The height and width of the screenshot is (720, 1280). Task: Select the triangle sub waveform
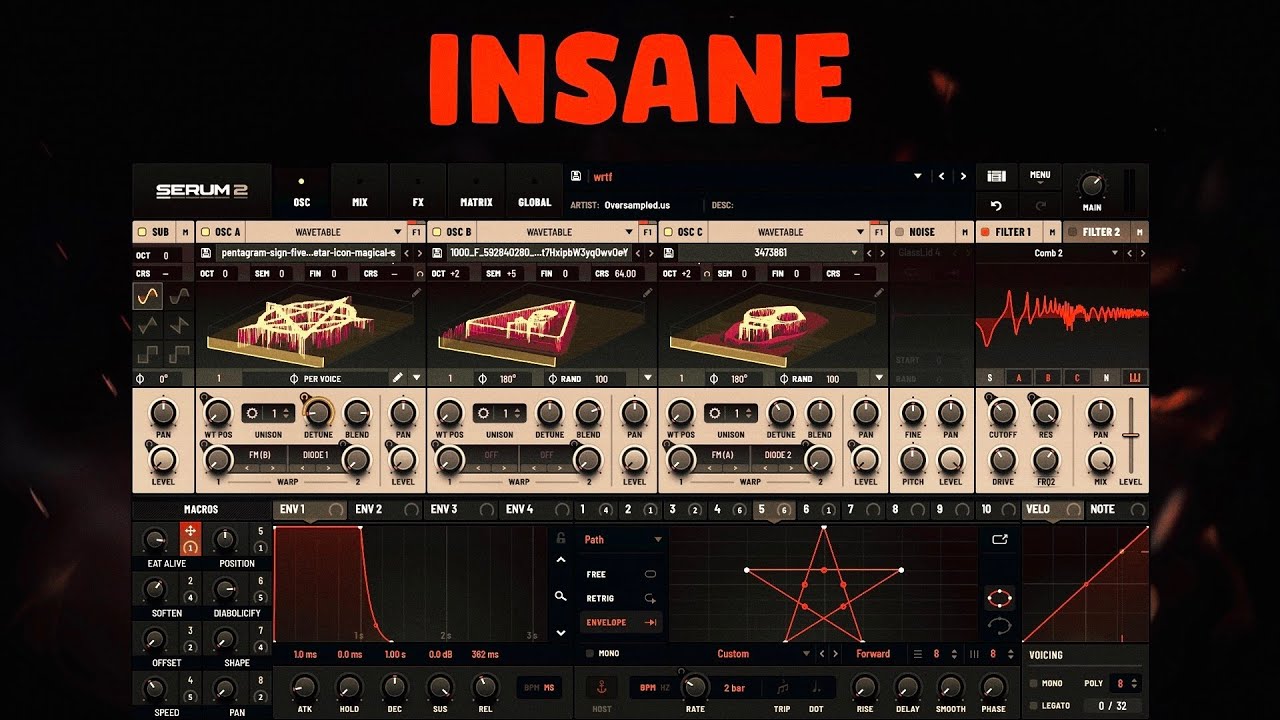148,325
